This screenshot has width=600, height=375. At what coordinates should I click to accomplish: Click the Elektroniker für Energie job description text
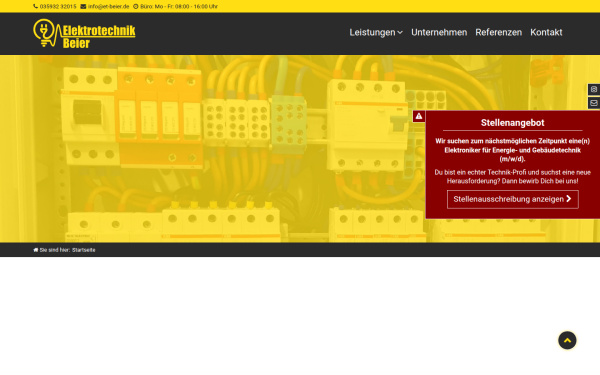click(x=512, y=150)
